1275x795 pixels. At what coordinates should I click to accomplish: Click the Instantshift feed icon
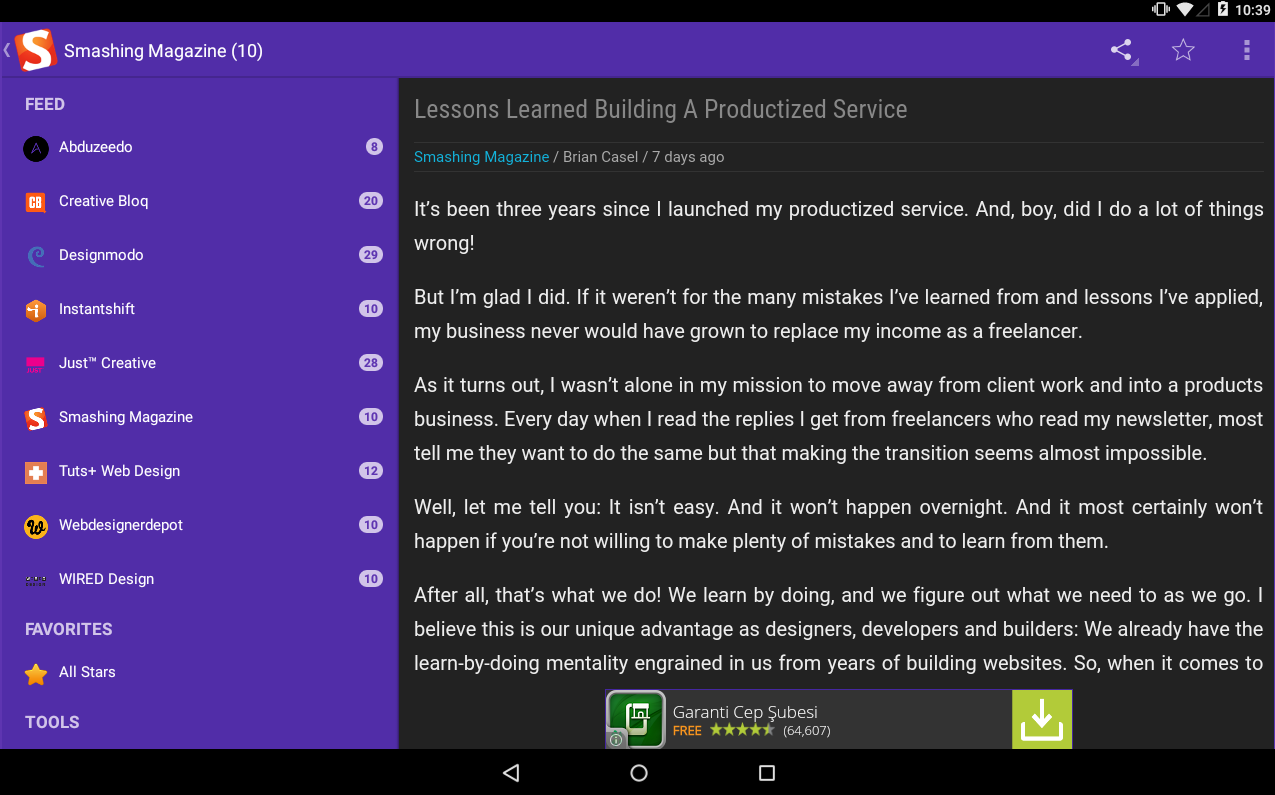(36, 310)
